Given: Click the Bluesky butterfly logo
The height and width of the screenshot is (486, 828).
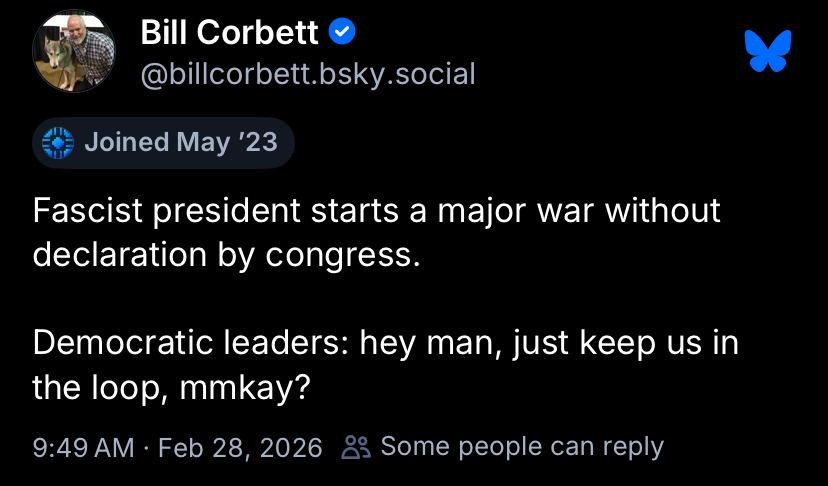Looking at the screenshot, I should tap(768, 50).
